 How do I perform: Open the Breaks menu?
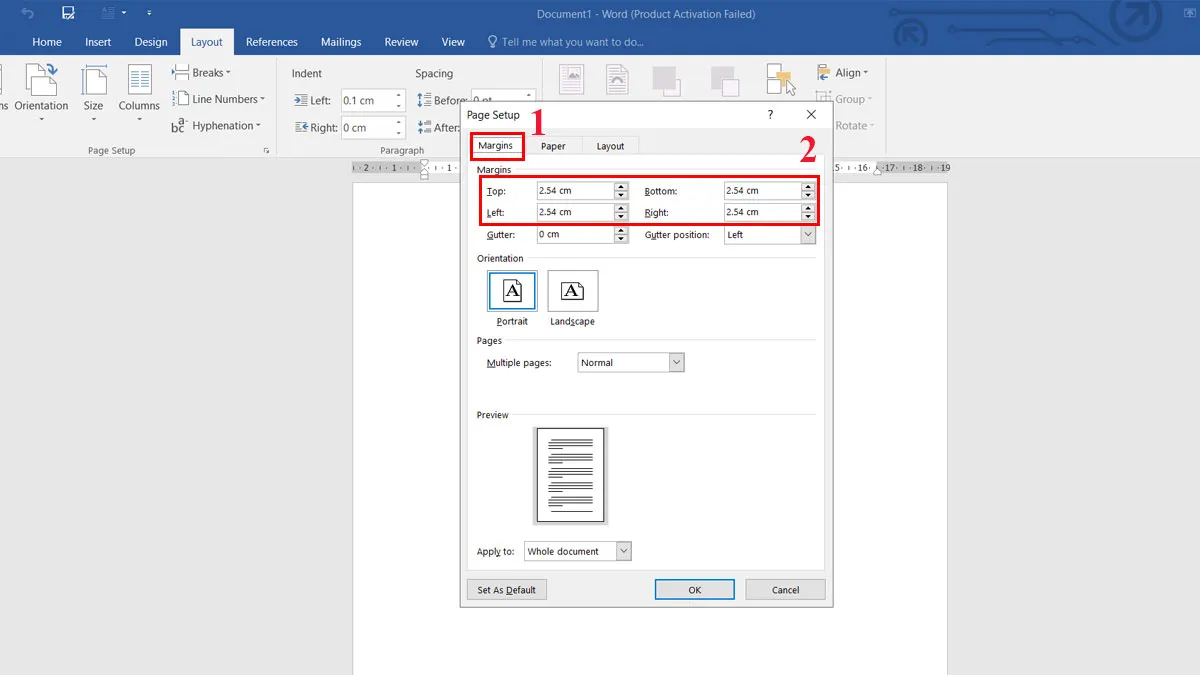pos(201,73)
